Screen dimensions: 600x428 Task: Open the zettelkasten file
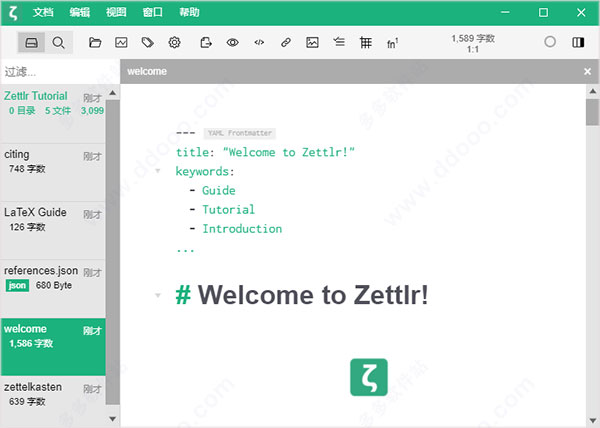(x=53, y=401)
